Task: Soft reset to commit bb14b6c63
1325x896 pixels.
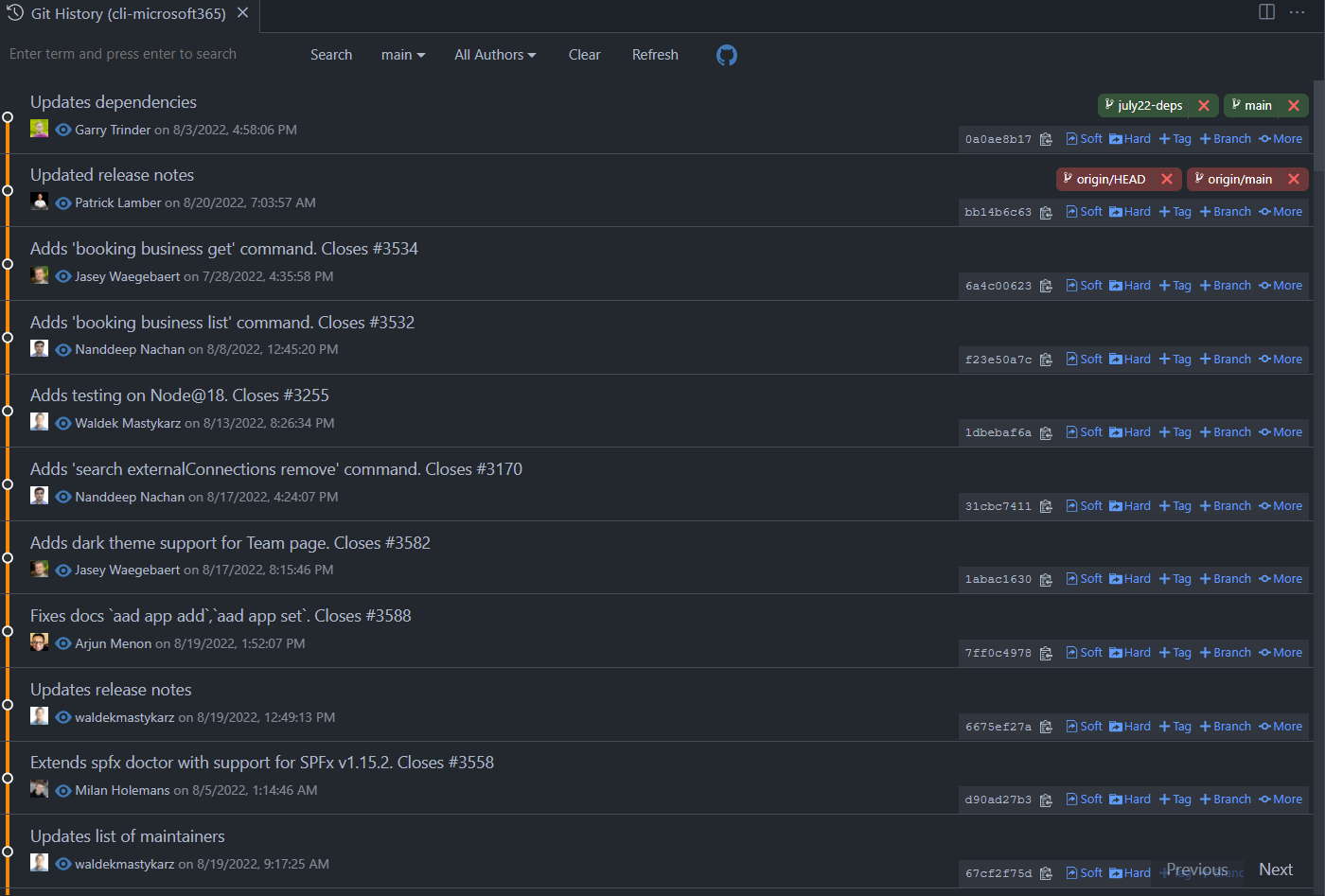Action: point(1085,212)
